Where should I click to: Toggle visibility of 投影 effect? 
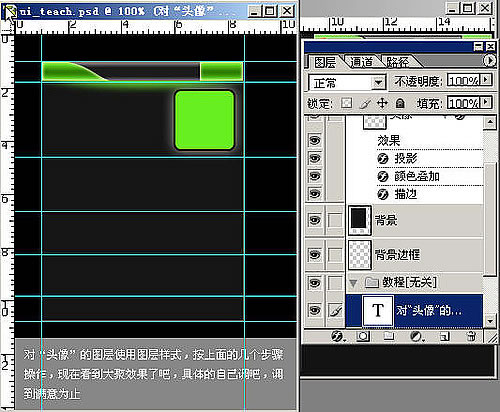(314, 158)
